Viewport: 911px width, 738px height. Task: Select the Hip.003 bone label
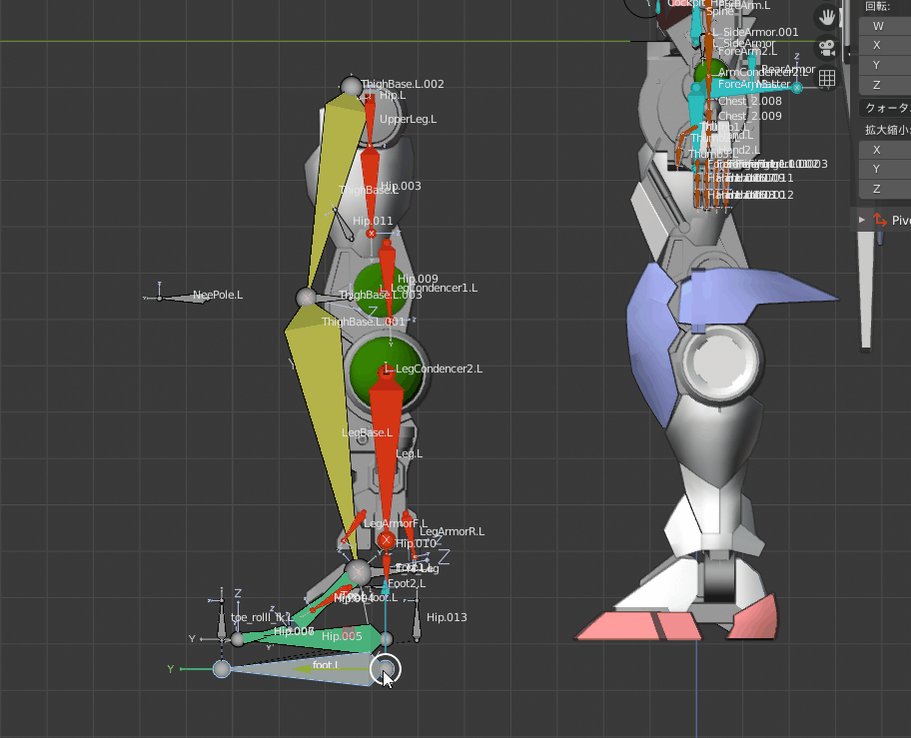point(400,186)
